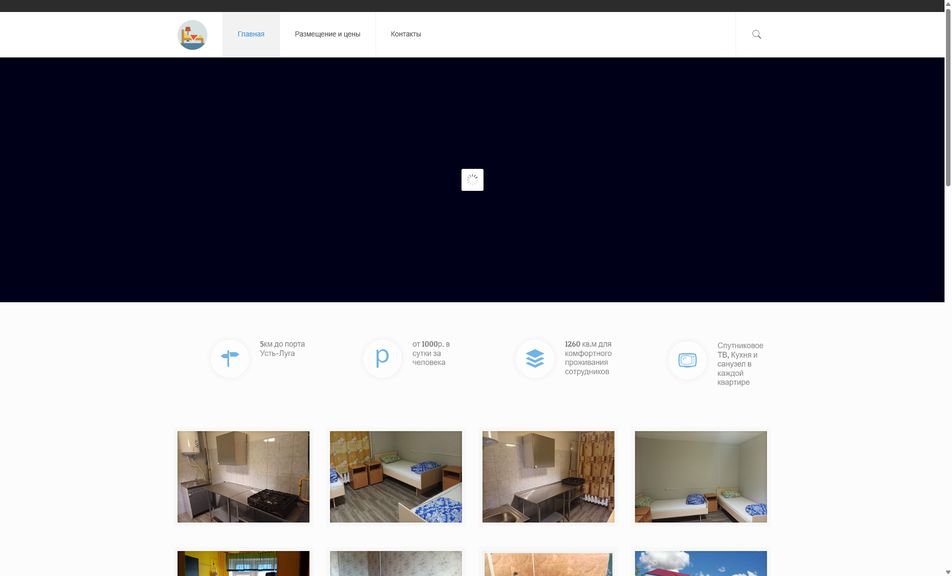Viewport: 952px width, 576px height.
Task: Open the beige-tiled photo in second row
Action: (548, 563)
